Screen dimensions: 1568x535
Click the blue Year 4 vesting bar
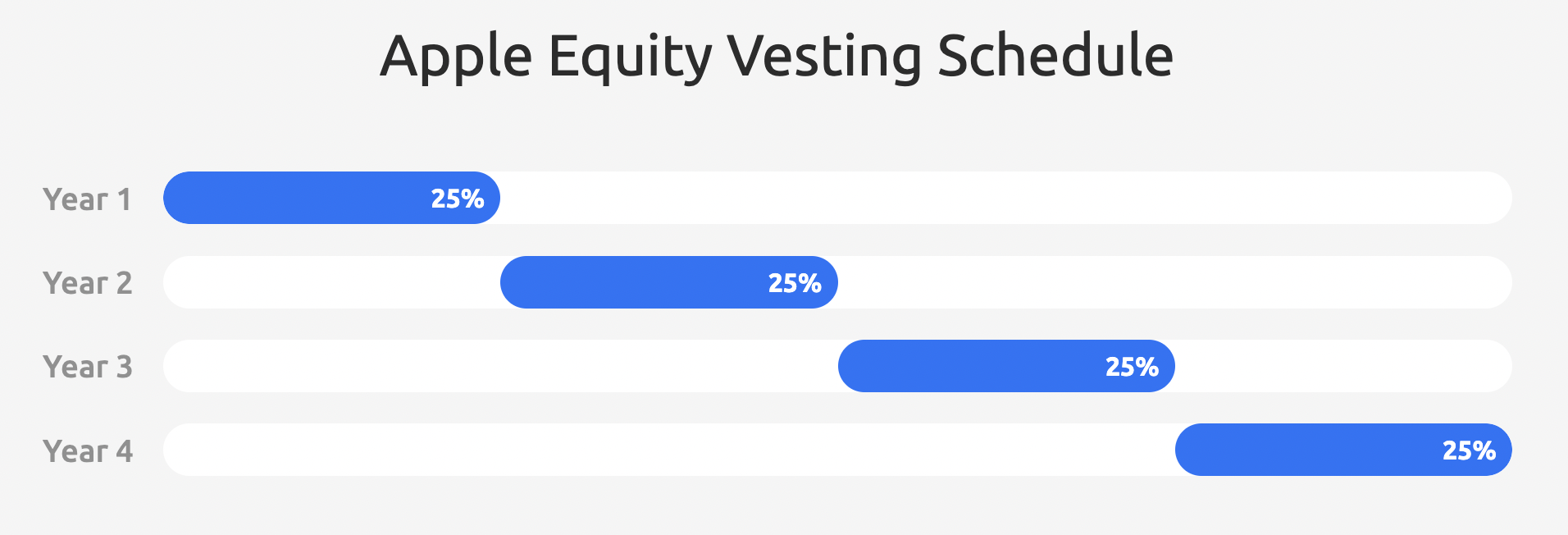click(x=1304, y=450)
